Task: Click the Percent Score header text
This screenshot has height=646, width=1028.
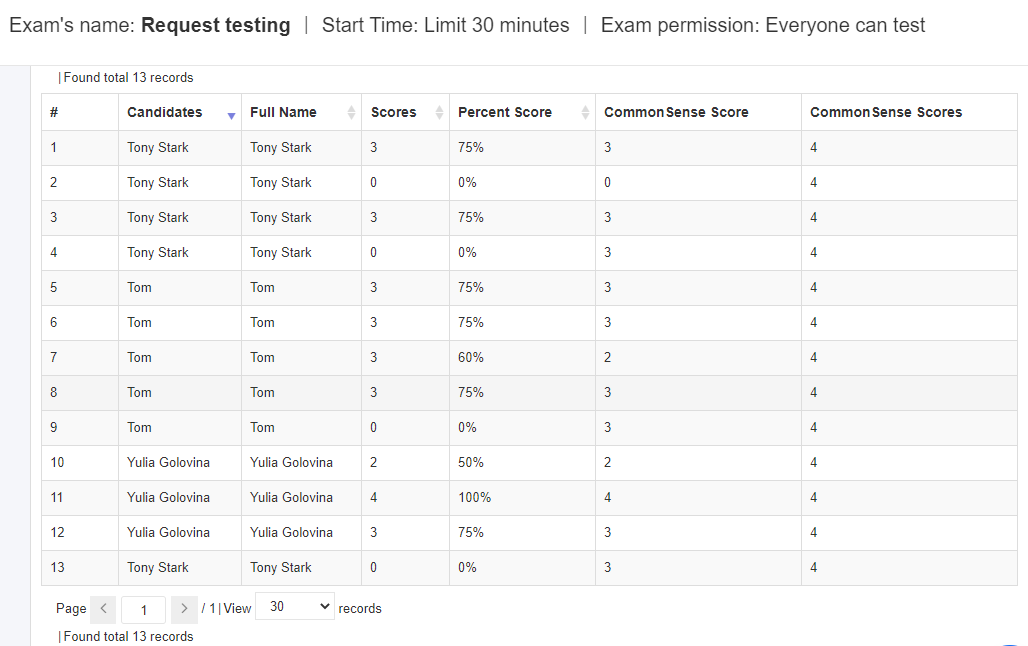Action: tap(505, 112)
